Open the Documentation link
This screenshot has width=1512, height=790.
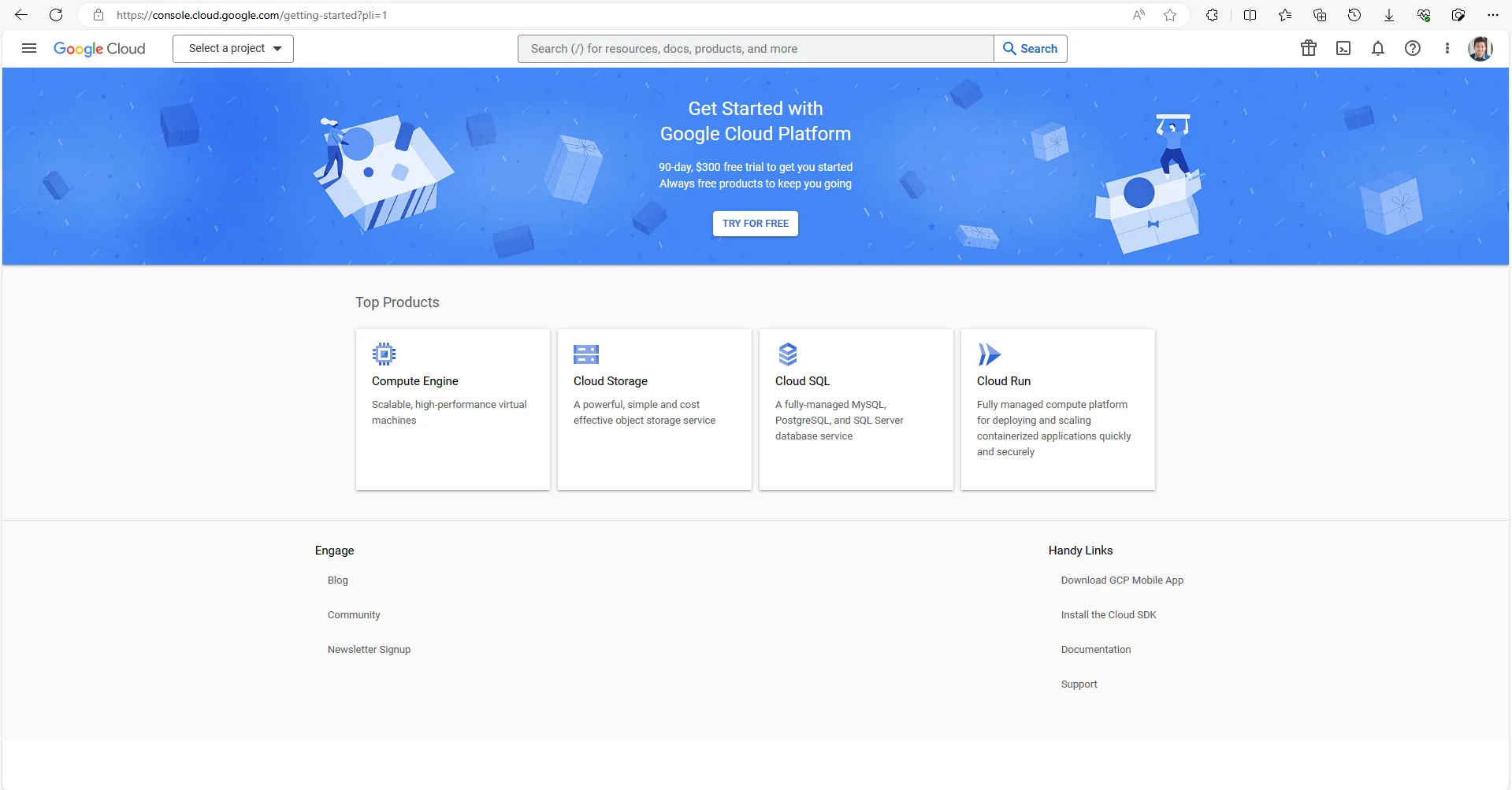tap(1096, 650)
